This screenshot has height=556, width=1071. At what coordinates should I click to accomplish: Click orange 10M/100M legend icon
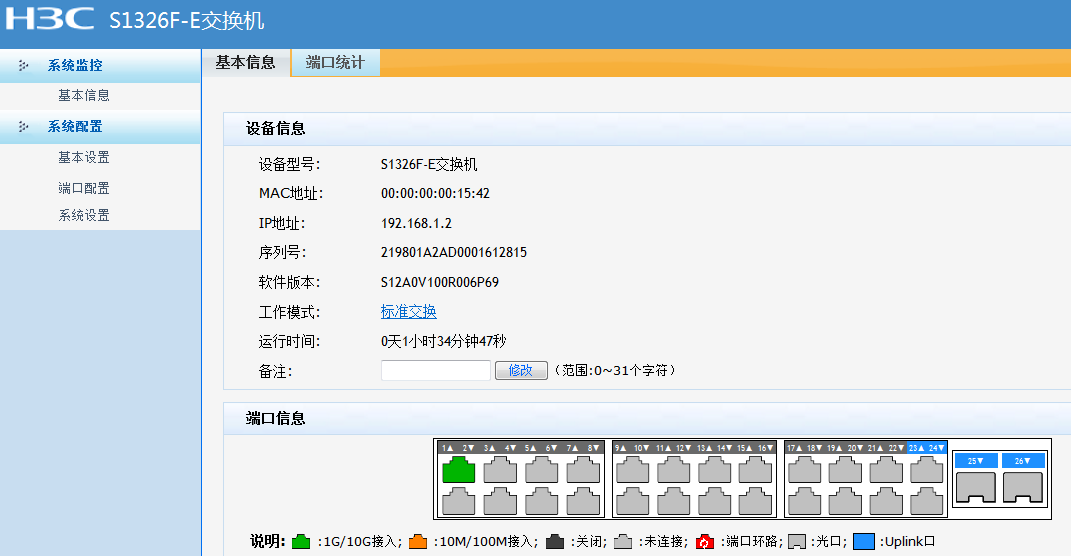pyautogui.click(x=418, y=542)
